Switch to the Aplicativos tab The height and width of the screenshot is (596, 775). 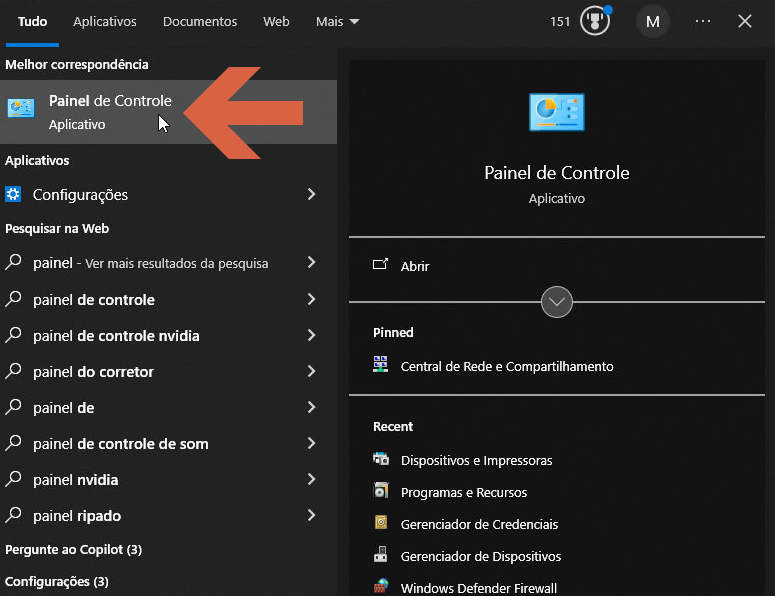(105, 22)
